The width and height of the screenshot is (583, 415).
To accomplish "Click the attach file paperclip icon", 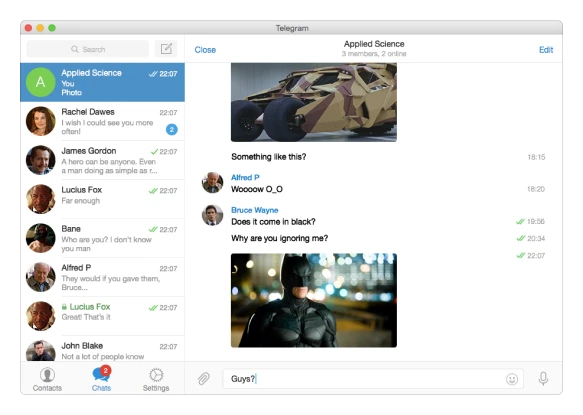I will [204, 379].
